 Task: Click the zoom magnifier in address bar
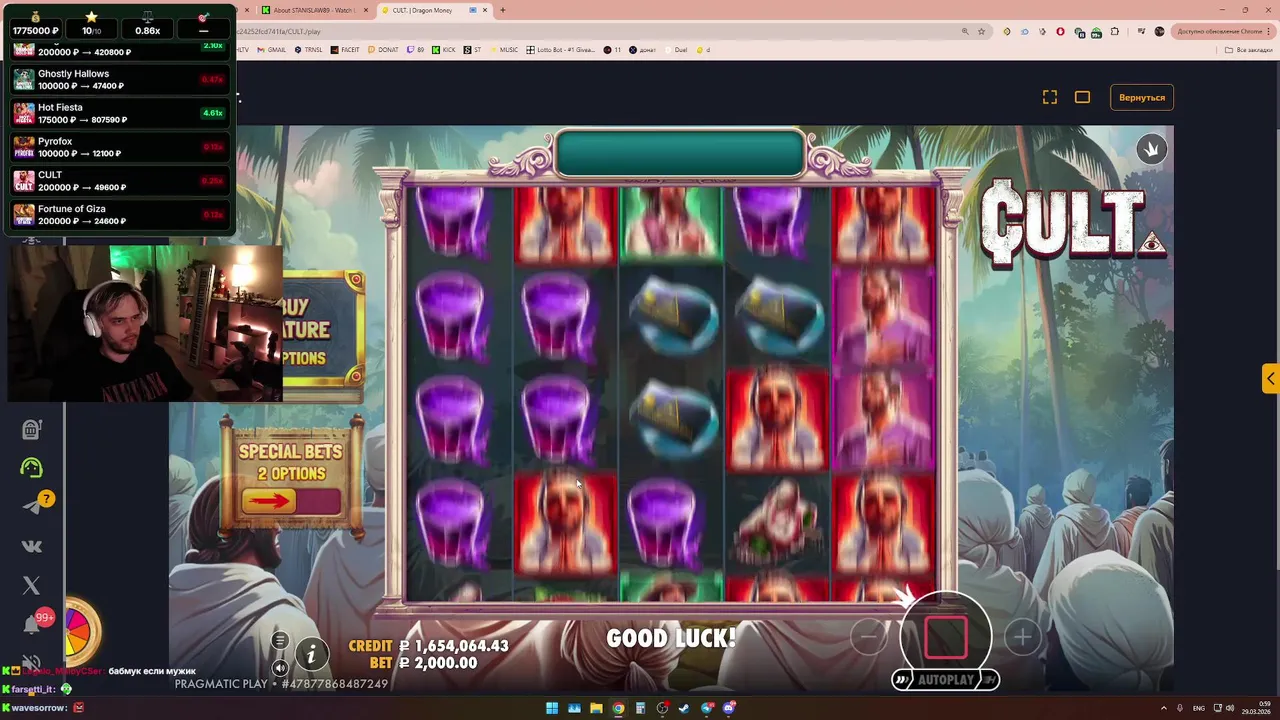point(965,31)
